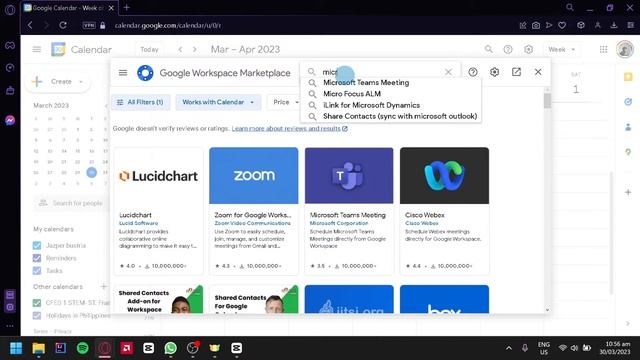Click the Today button

[x=149, y=49]
